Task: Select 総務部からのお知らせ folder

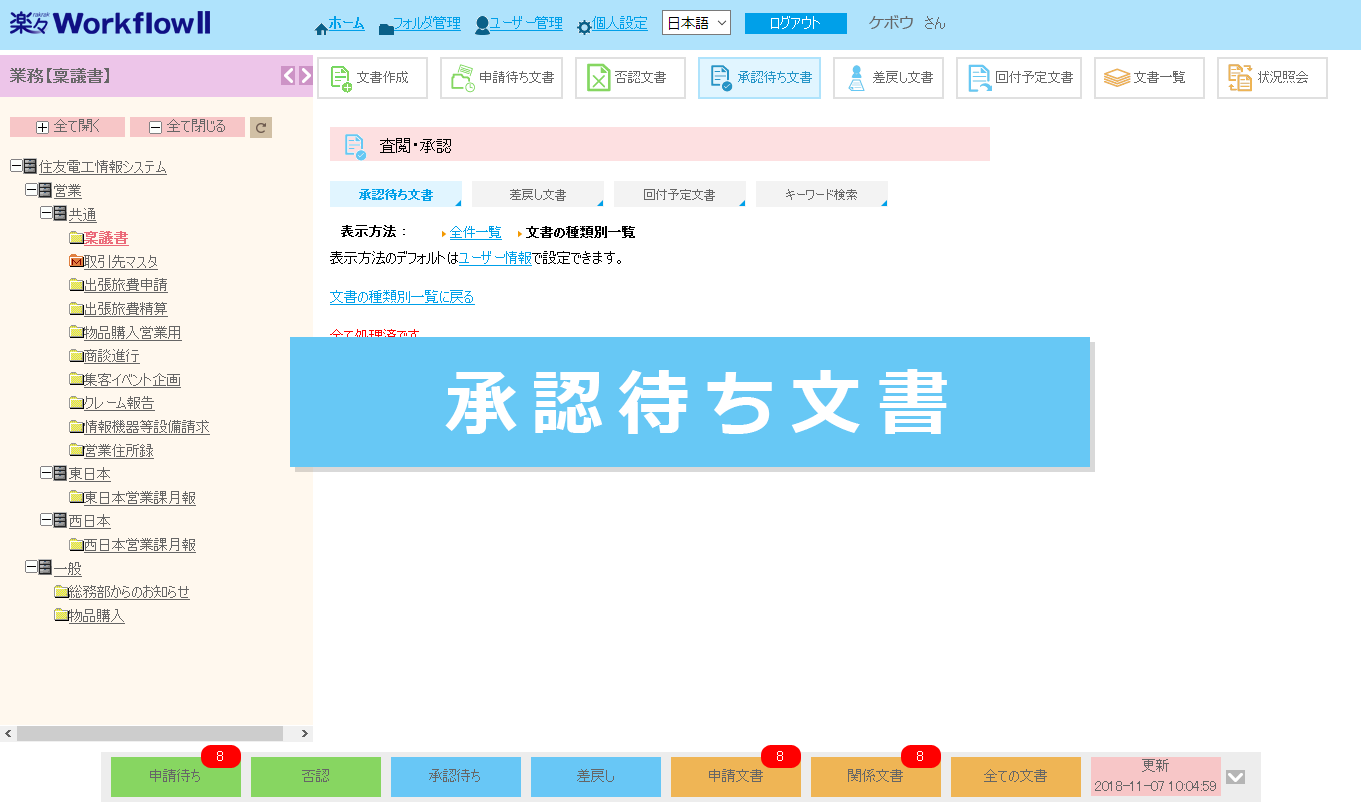Action: pos(129,592)
